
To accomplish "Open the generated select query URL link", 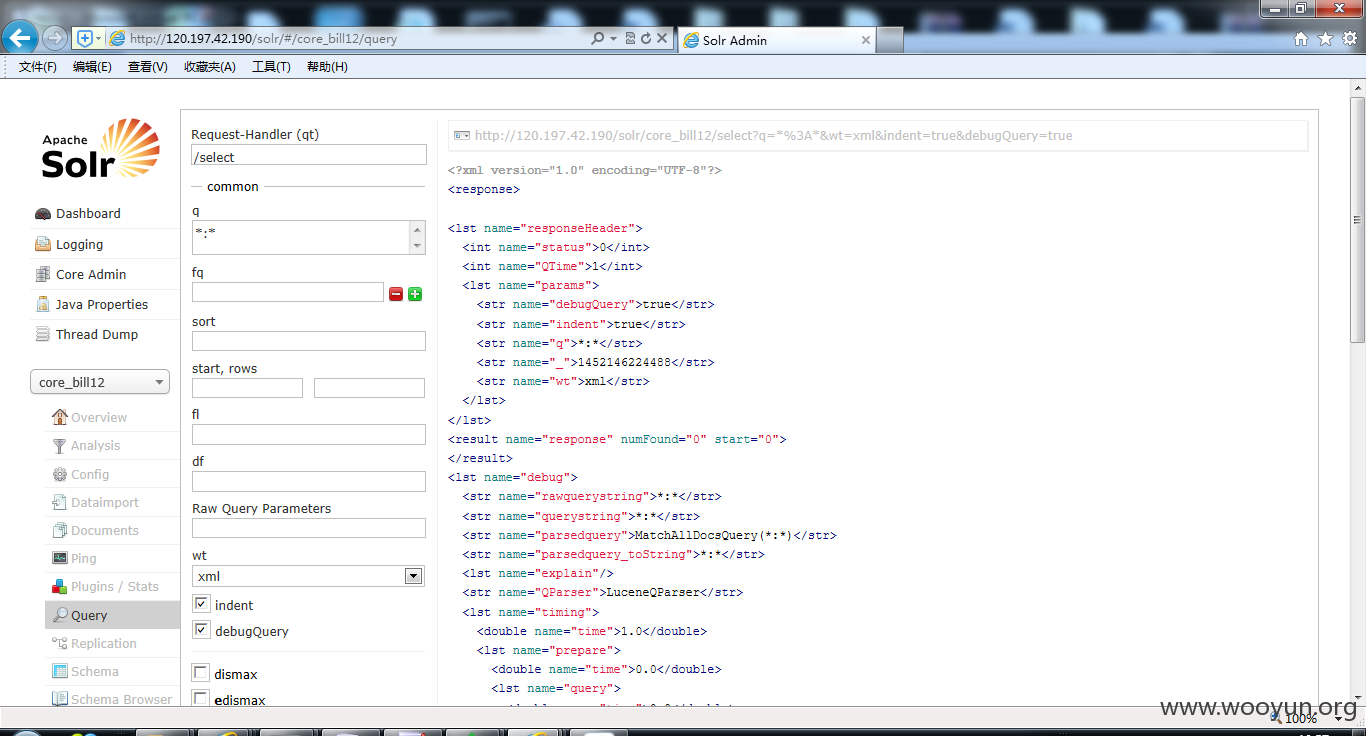I will tap(773, 135).
